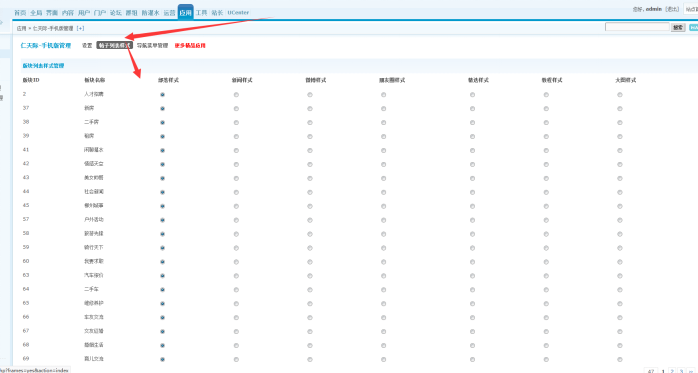Select 朋友圈样式 radio for forum ID 44

tap(383, 192)
